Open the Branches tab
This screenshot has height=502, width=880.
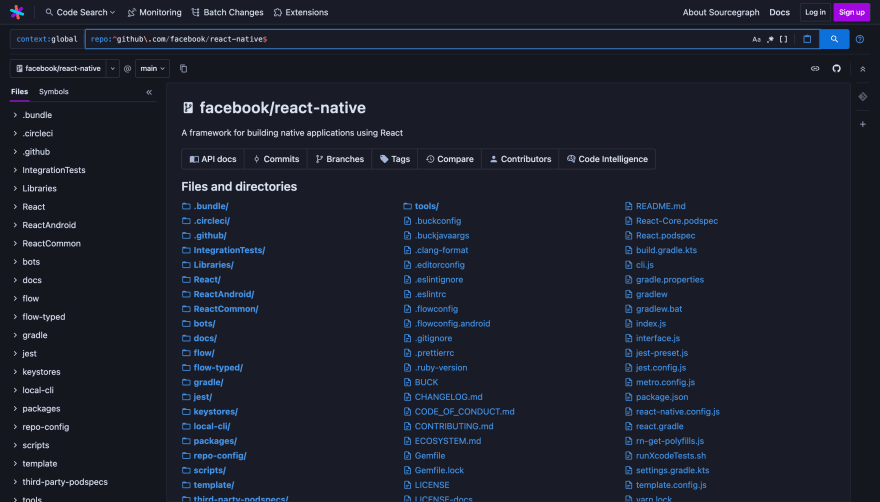point(340,159)
